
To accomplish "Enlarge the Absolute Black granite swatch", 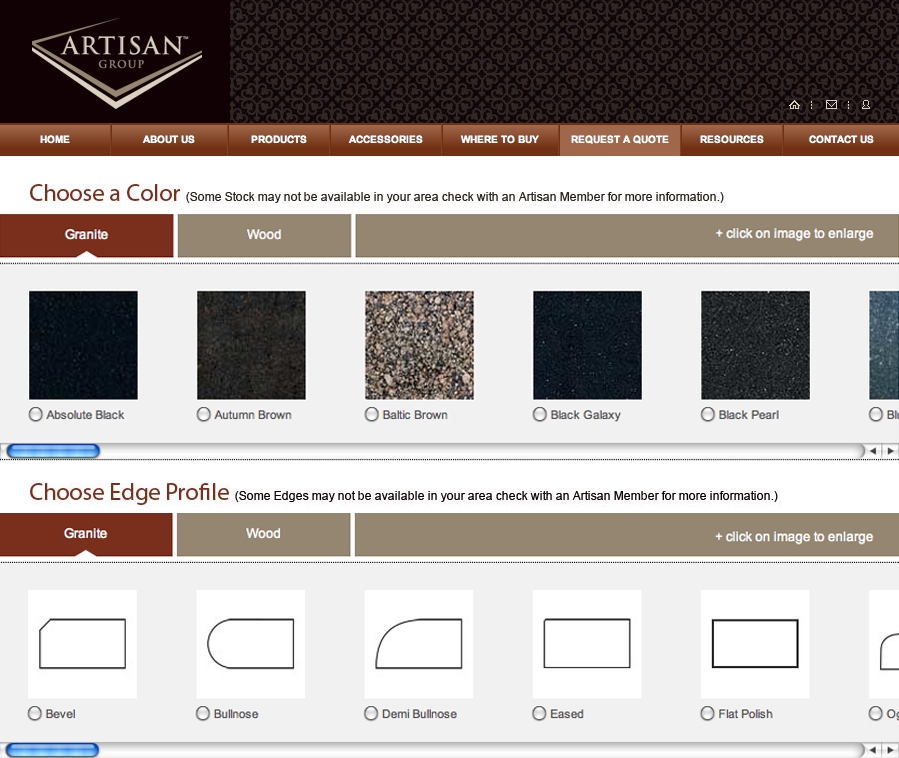I will tap(83, 345).
